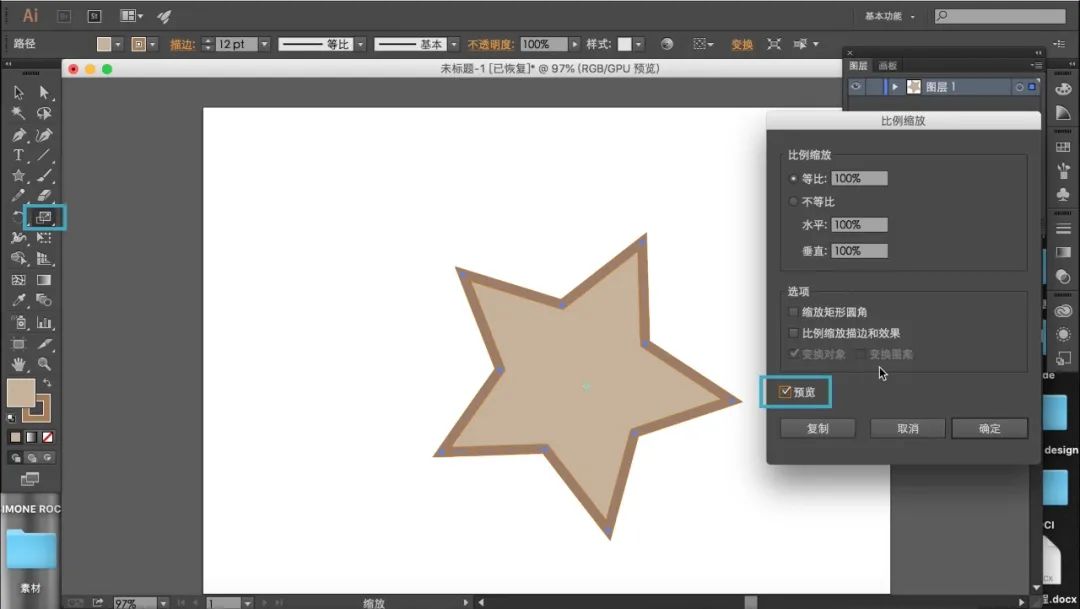Choose the Eyedropper tool

pos(19,300)
